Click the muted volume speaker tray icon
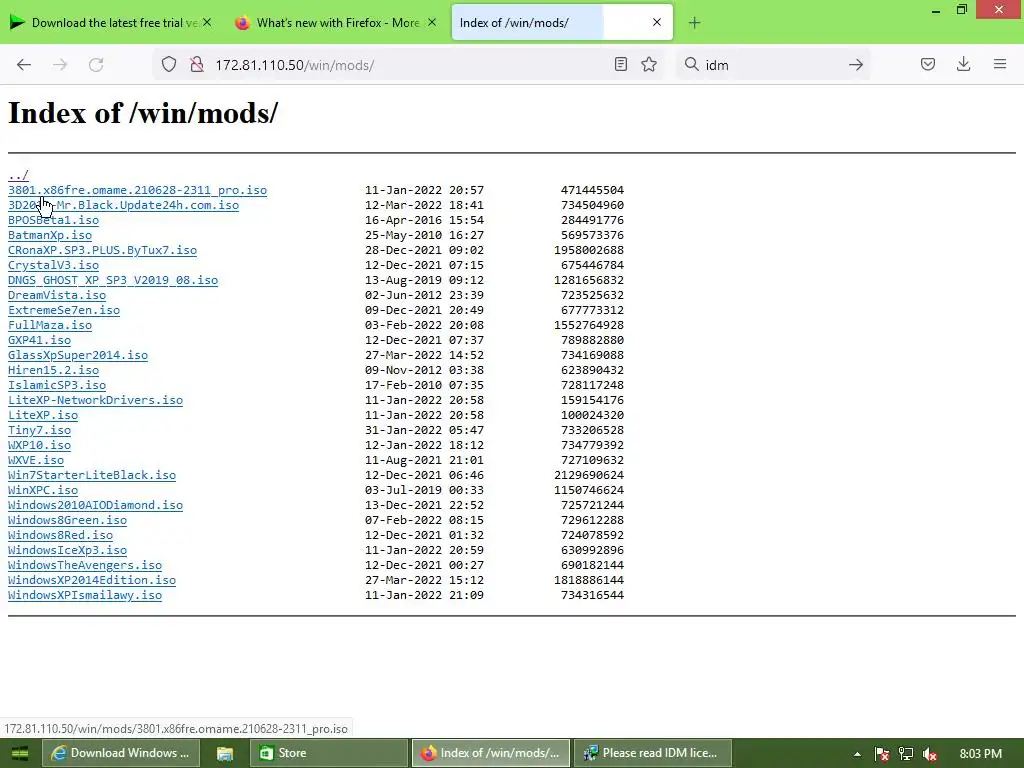Image resolution: width=1024 pixels, height=768 pixels. pos(930,754)
